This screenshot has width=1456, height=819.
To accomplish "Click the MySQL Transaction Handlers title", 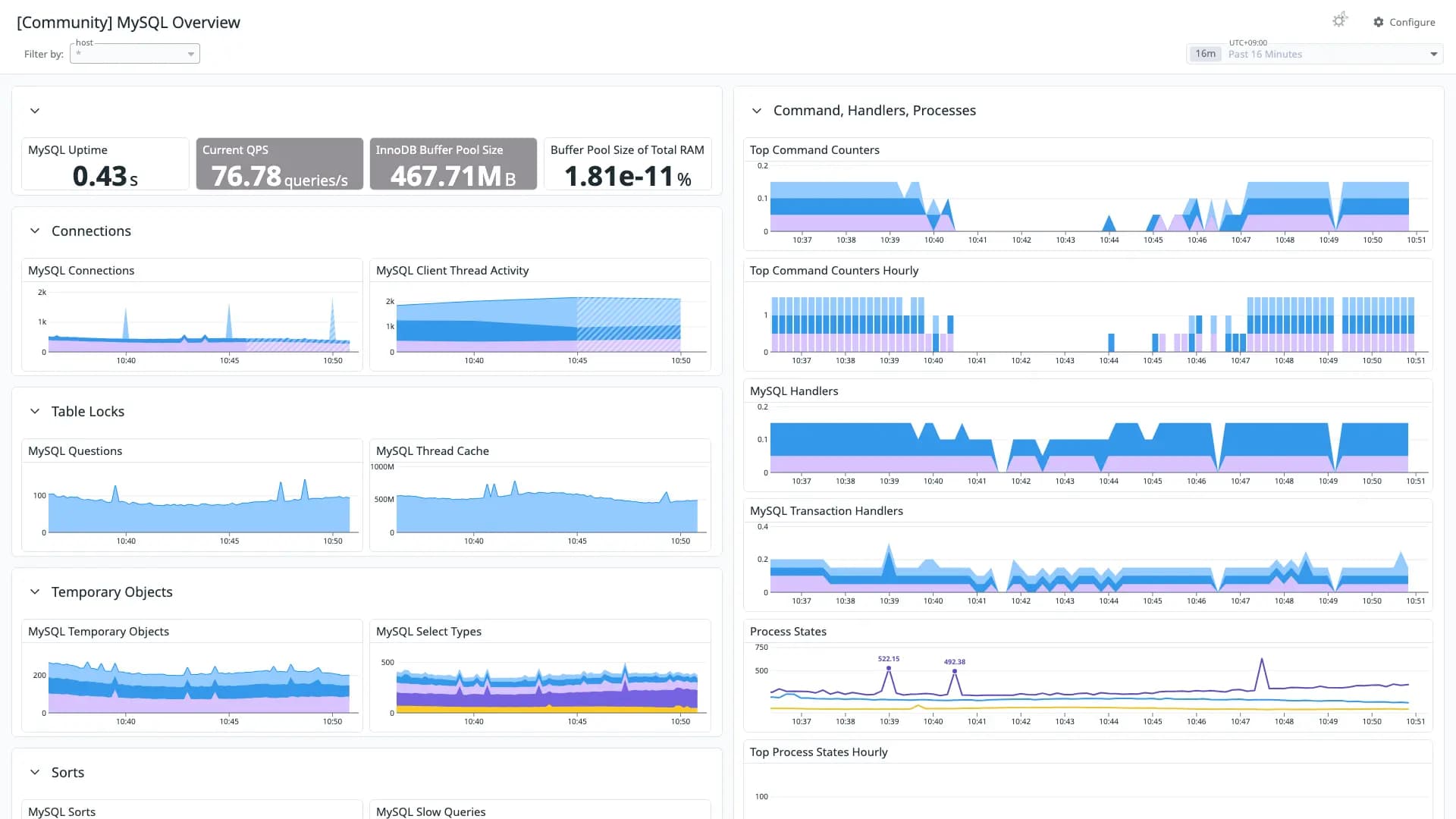I will 827,511.
